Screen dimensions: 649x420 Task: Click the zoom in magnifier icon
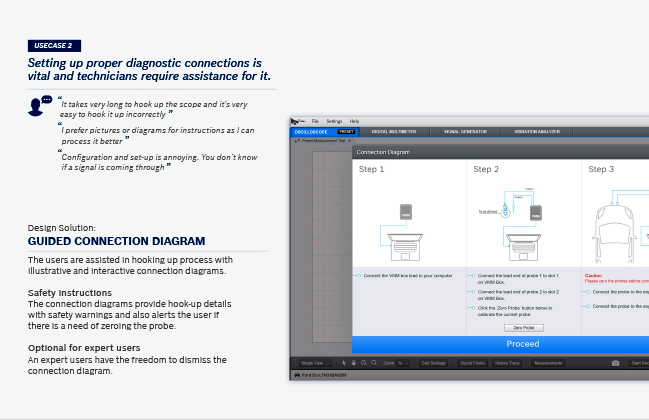(363, 363)
